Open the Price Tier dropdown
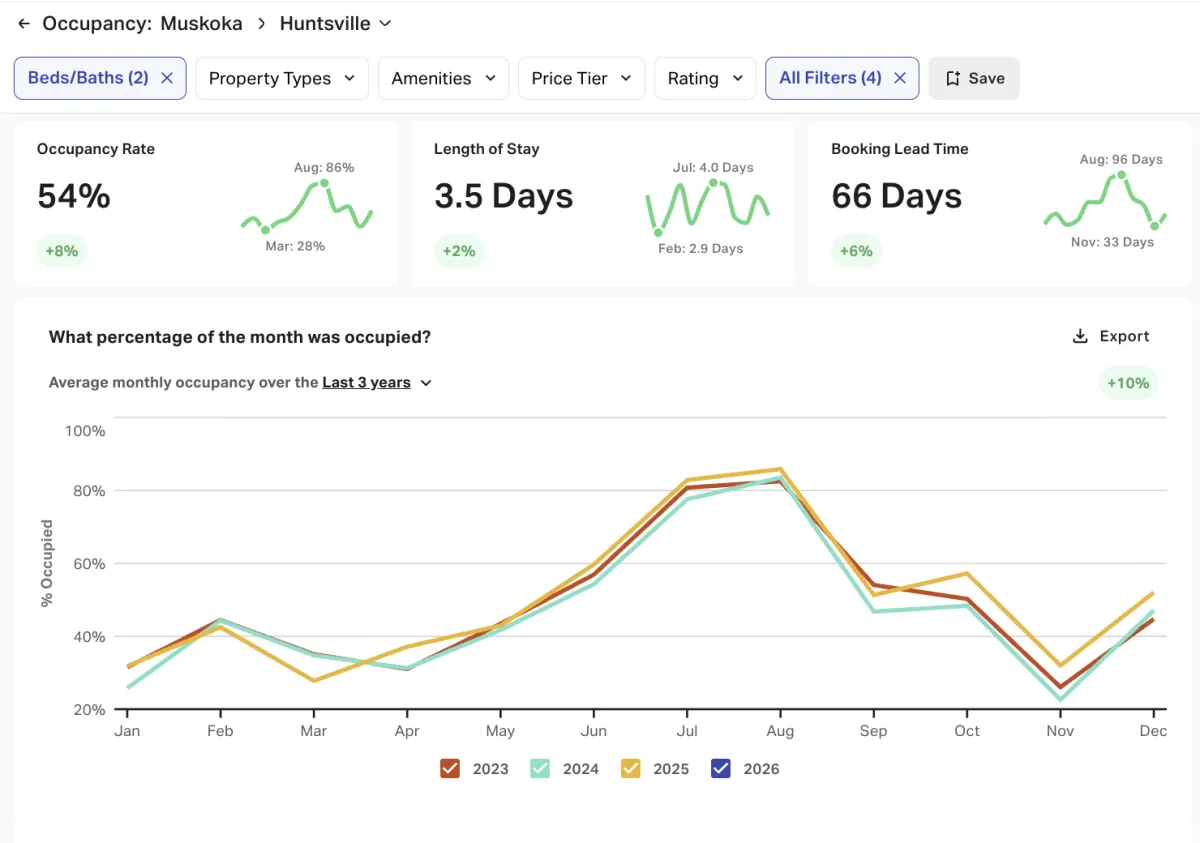 pyautogui.click(x=581, y=78)
